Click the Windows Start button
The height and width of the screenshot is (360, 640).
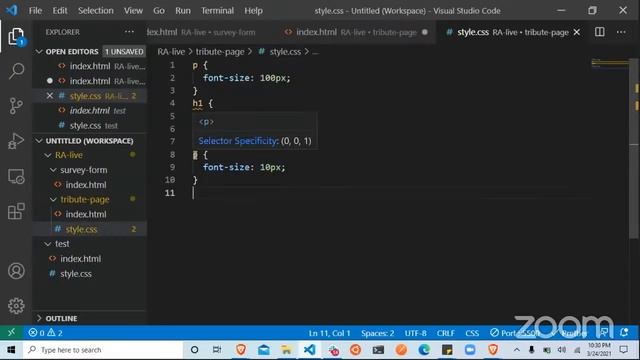tap(11, 350)
